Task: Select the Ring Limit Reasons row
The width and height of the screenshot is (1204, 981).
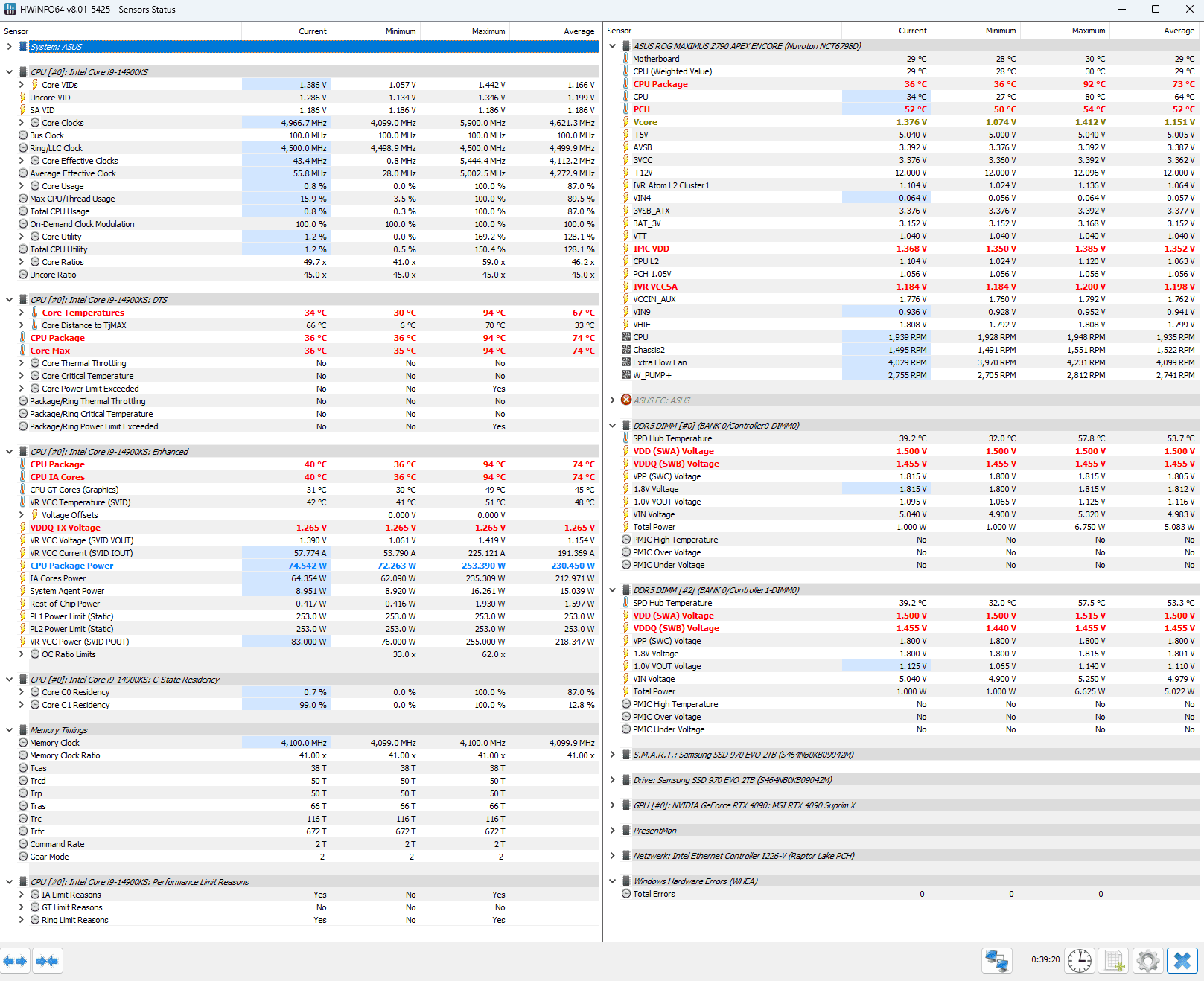Action: (x=300, y=920)
